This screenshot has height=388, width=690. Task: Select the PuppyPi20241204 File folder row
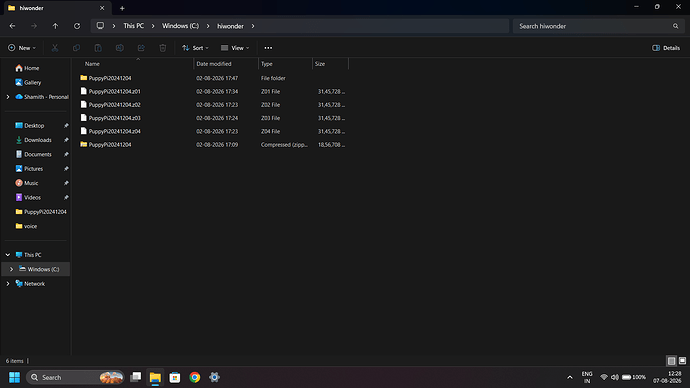coord(213,78)
